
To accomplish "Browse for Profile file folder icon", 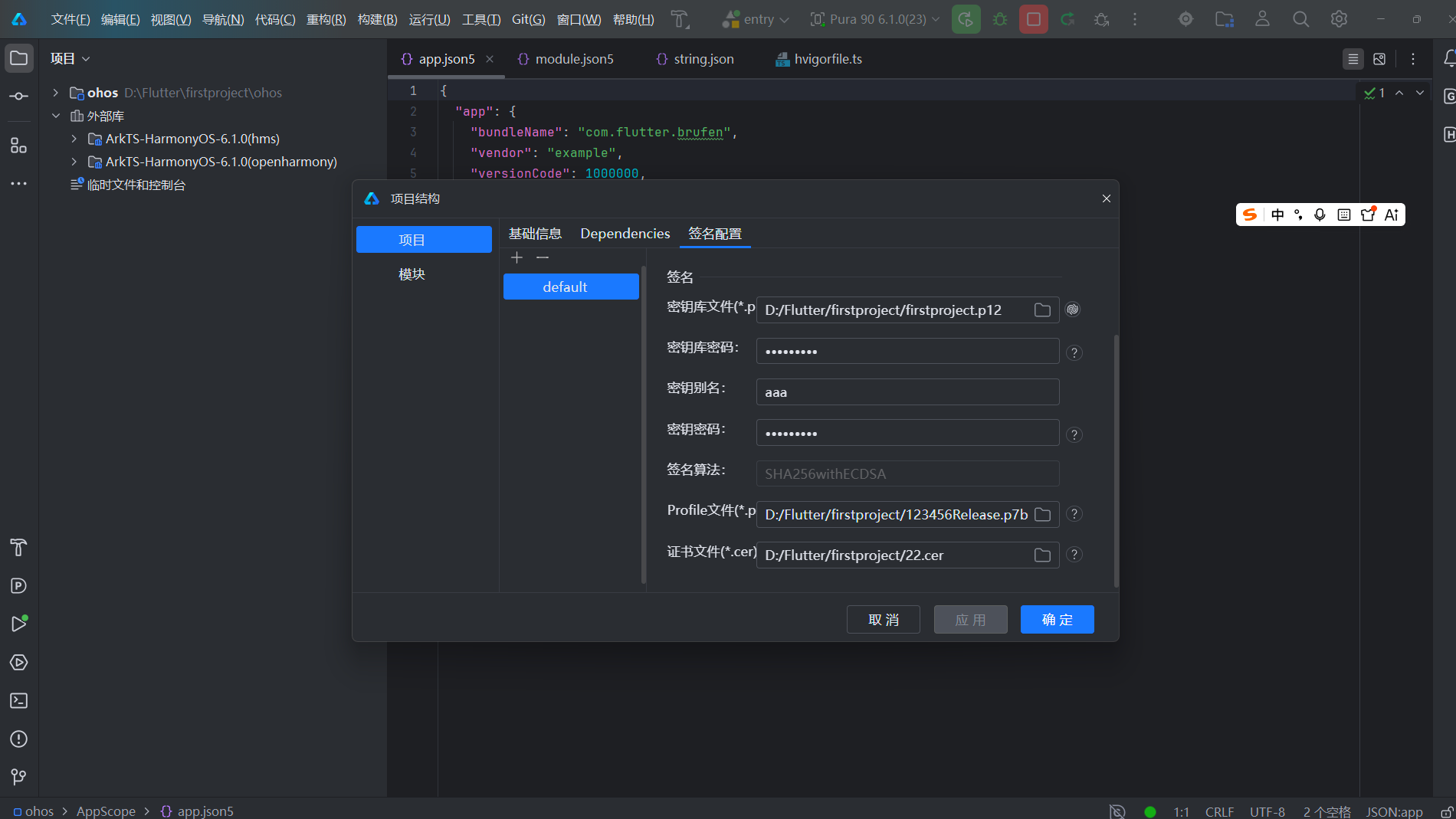I will coord(1042,514).
